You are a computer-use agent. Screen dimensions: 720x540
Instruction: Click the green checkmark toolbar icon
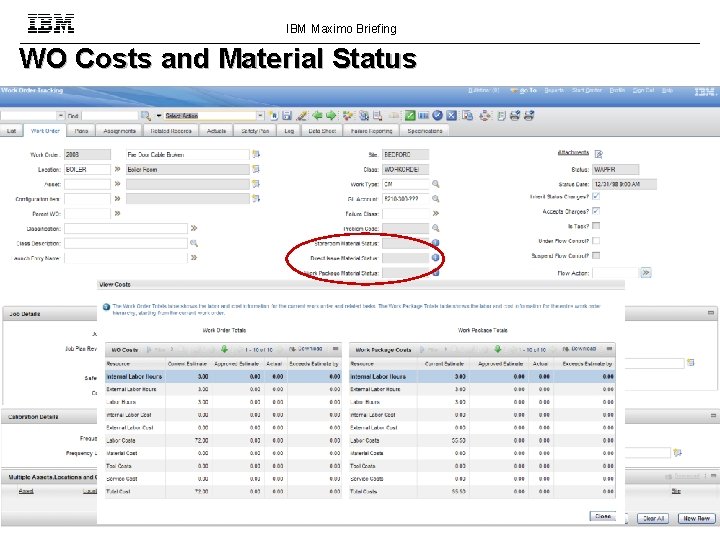point(410,116)
